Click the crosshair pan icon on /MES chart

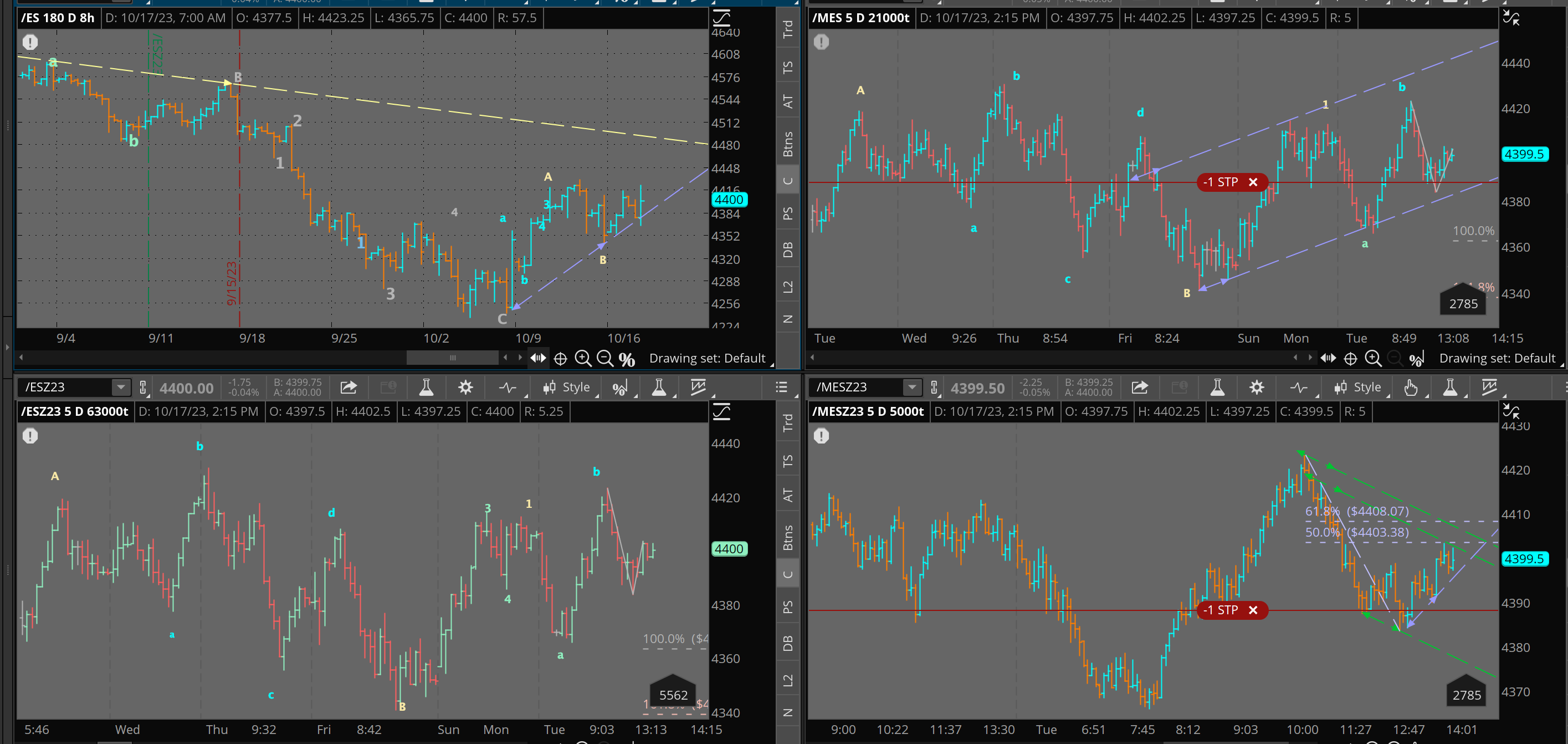tap(1350, 359)
